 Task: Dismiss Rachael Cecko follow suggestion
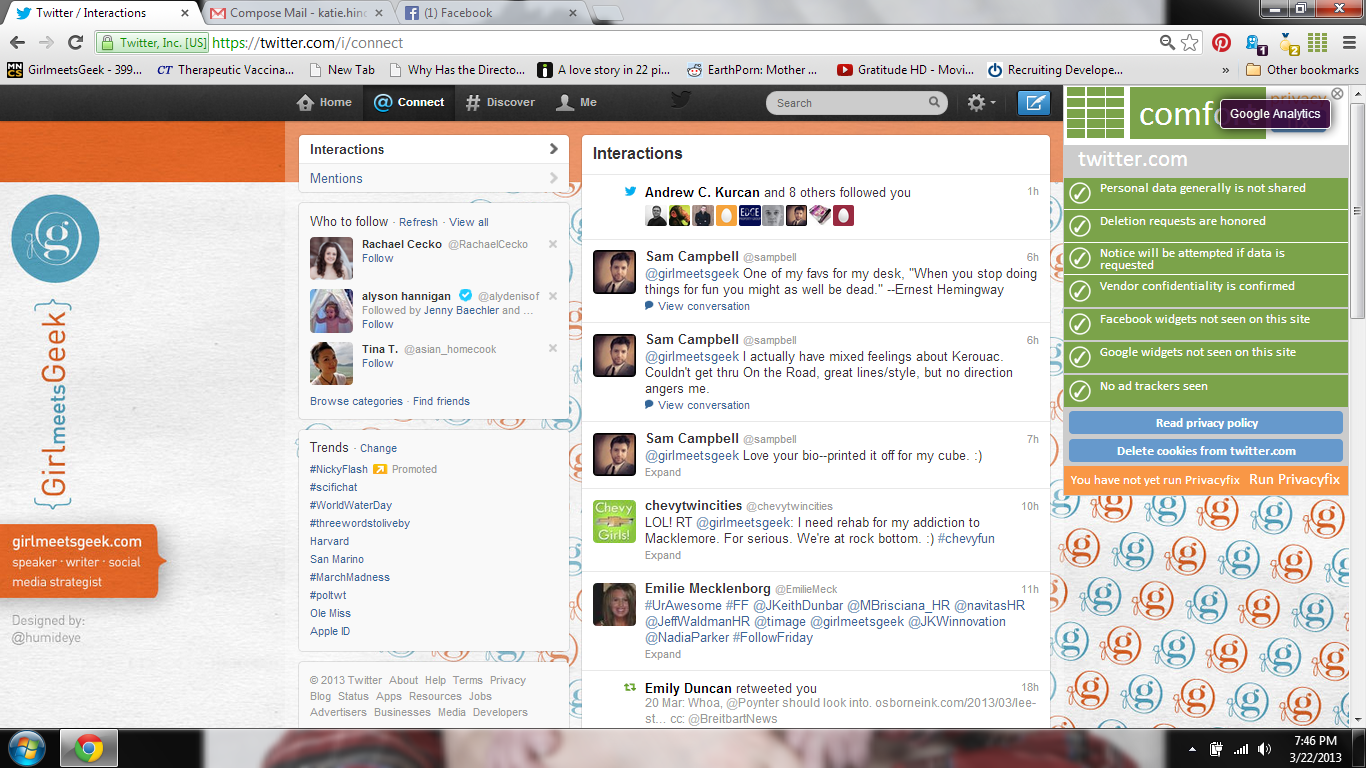(553, 244)
